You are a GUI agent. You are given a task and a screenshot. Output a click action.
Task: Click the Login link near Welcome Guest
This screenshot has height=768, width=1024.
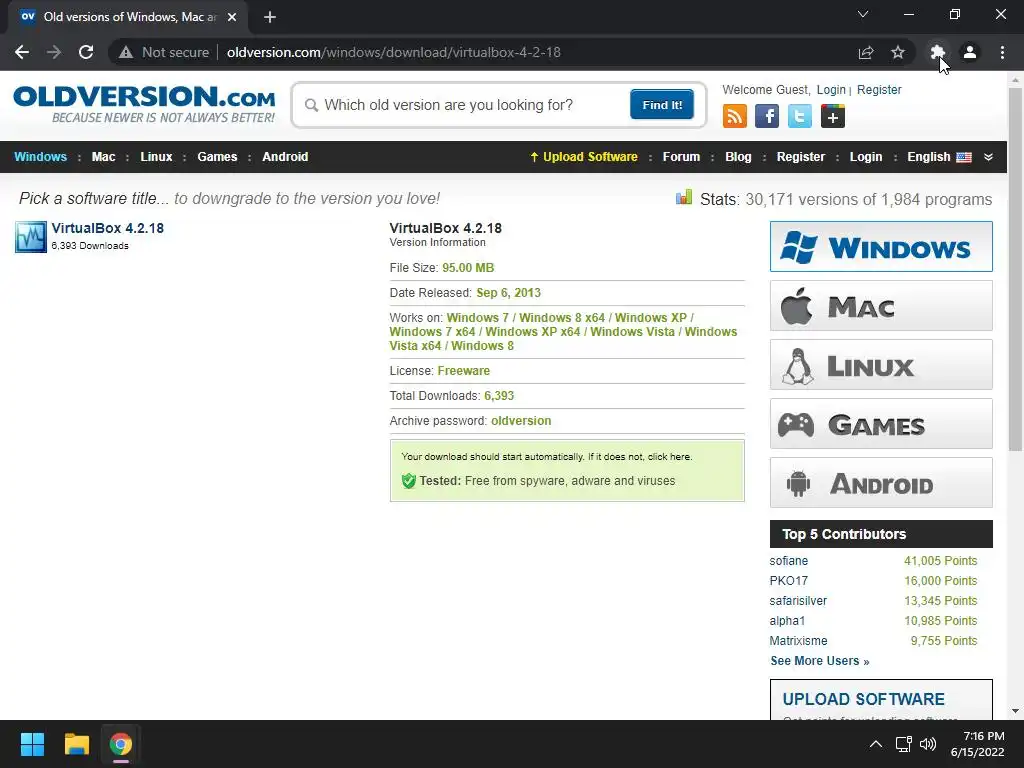click(831, 89)
